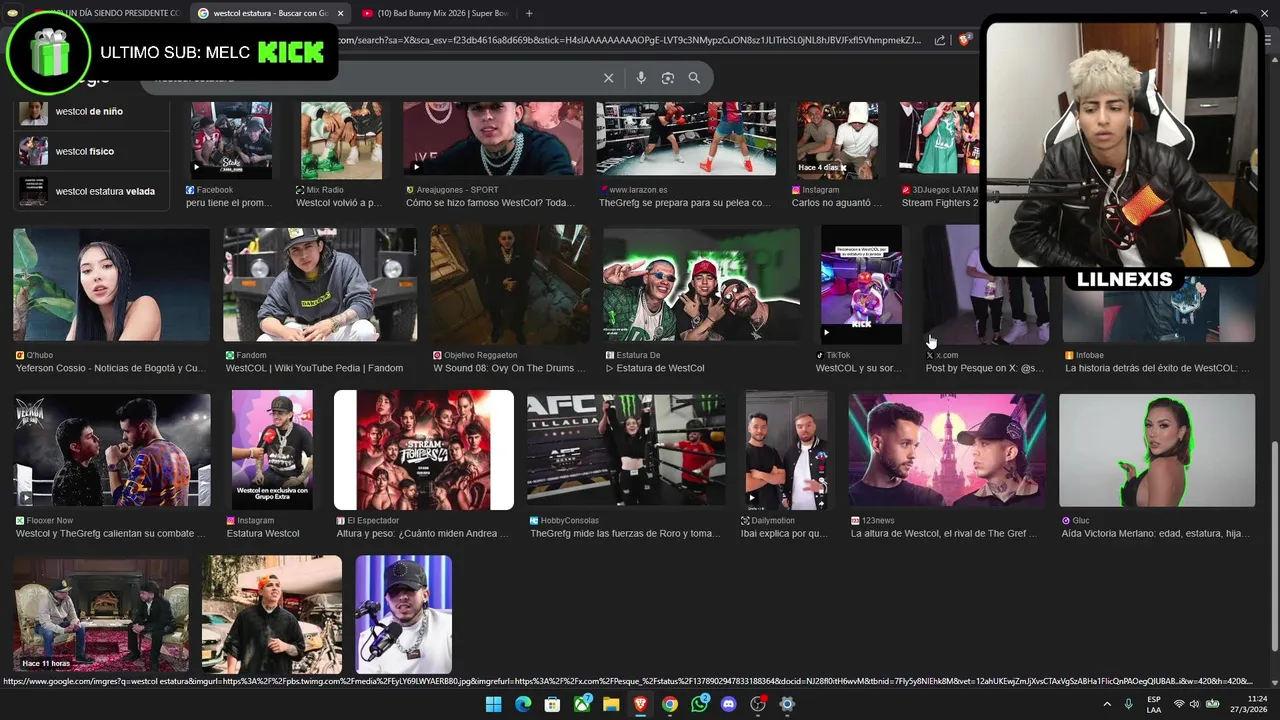Open the Aída Victoria Merlano image thumbnail
Image resolution: width=1280 pixels, height=720 pixels.
coord(1157,450)
